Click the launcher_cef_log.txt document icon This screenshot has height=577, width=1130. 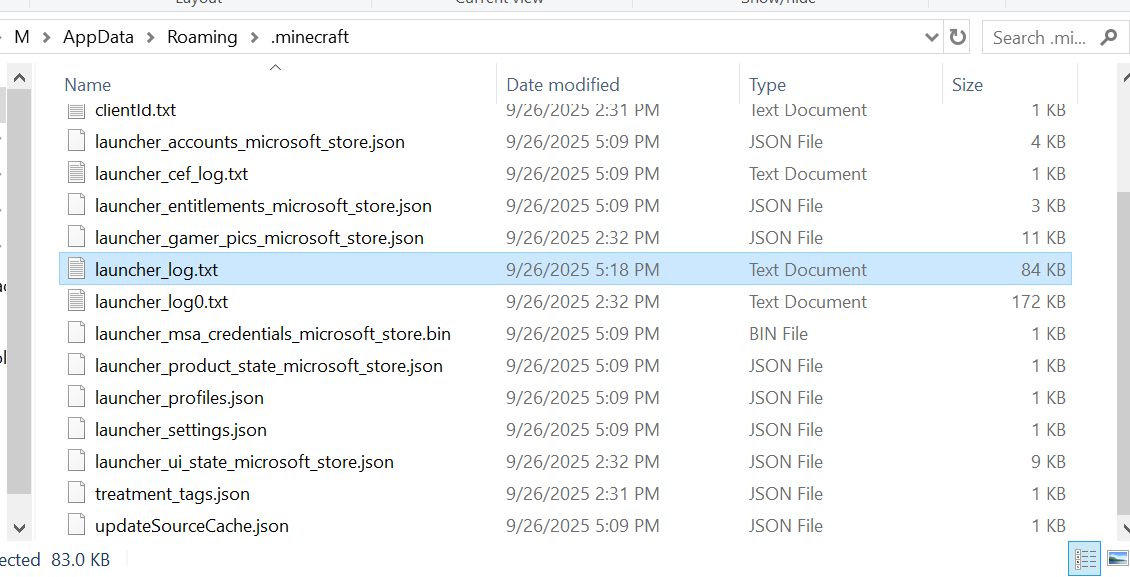(76, 174)
